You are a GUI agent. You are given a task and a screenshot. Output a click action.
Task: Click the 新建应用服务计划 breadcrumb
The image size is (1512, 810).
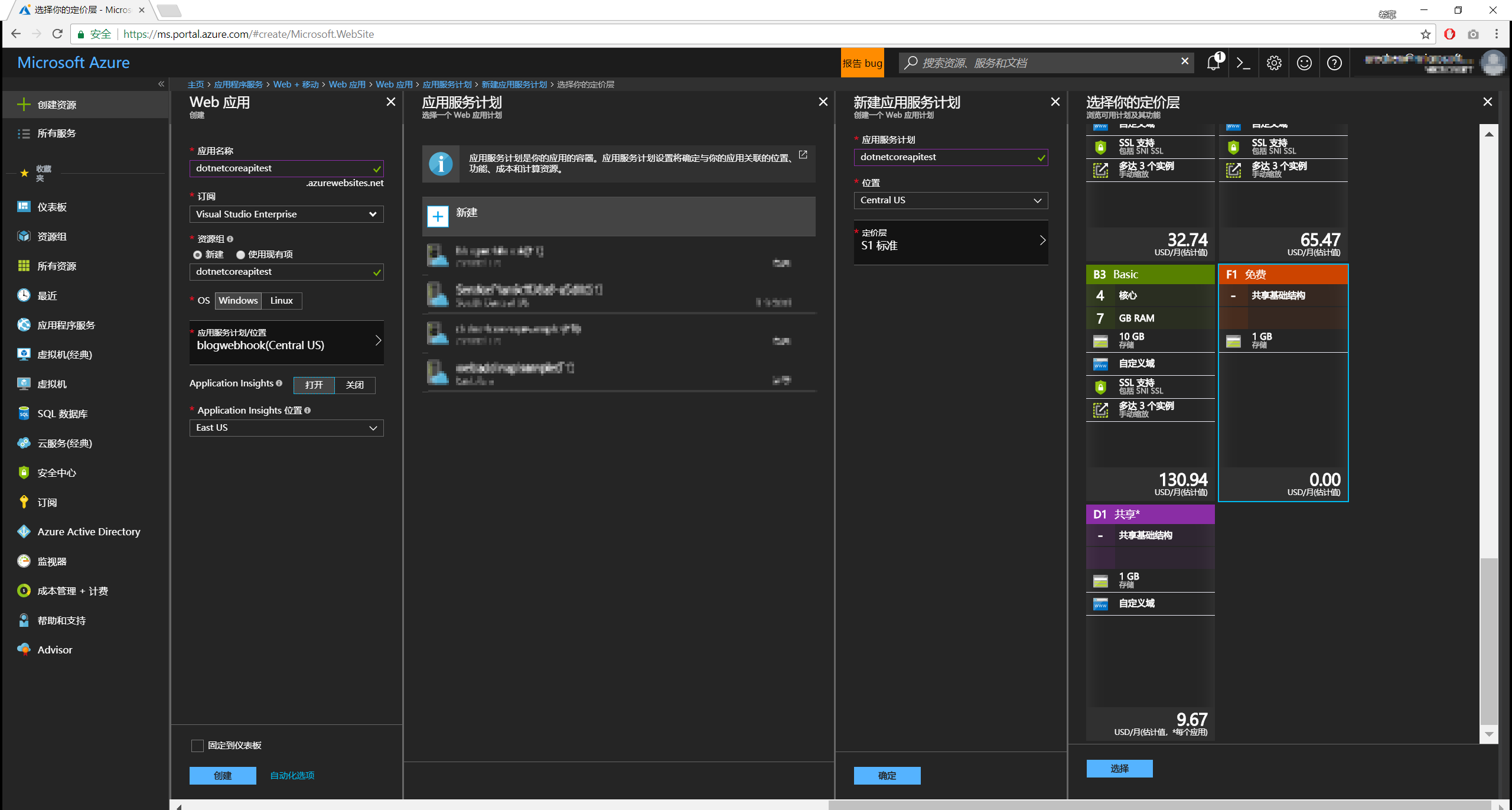click(514, 84)
